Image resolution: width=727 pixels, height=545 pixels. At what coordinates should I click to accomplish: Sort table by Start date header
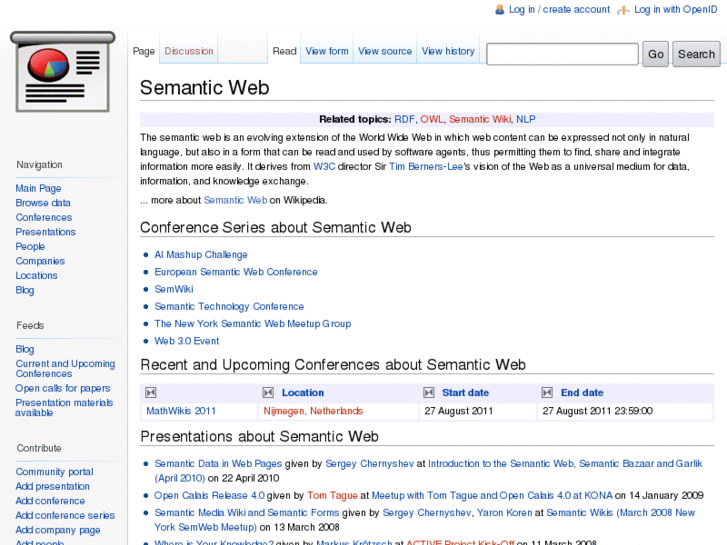click(x=466, y=393)
